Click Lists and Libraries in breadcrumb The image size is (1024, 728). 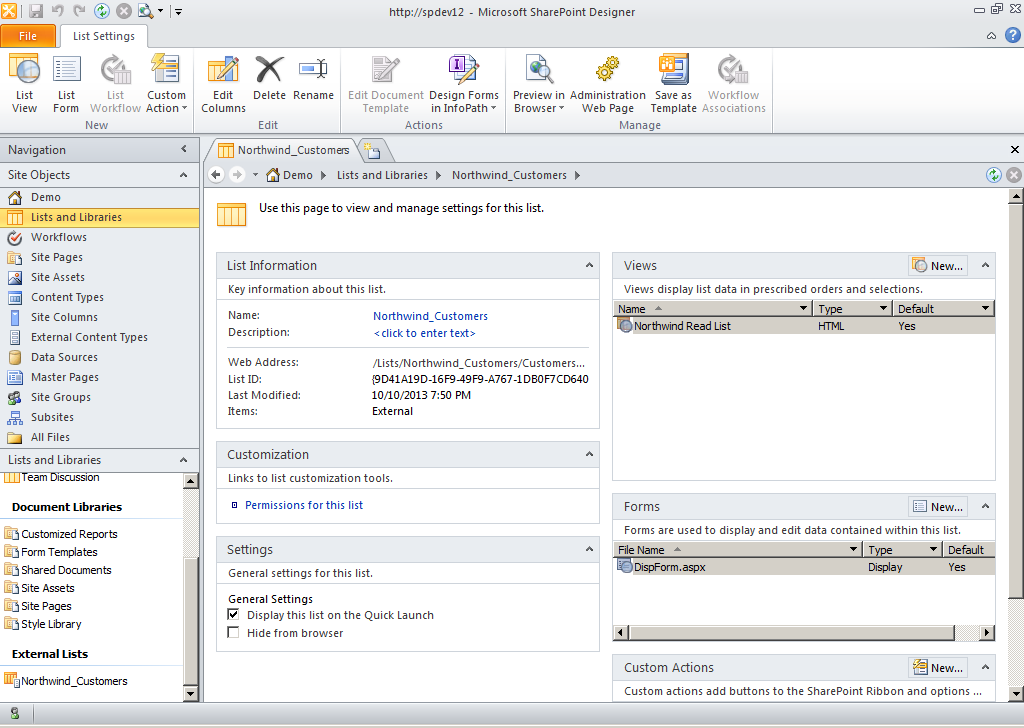[382, 175]
